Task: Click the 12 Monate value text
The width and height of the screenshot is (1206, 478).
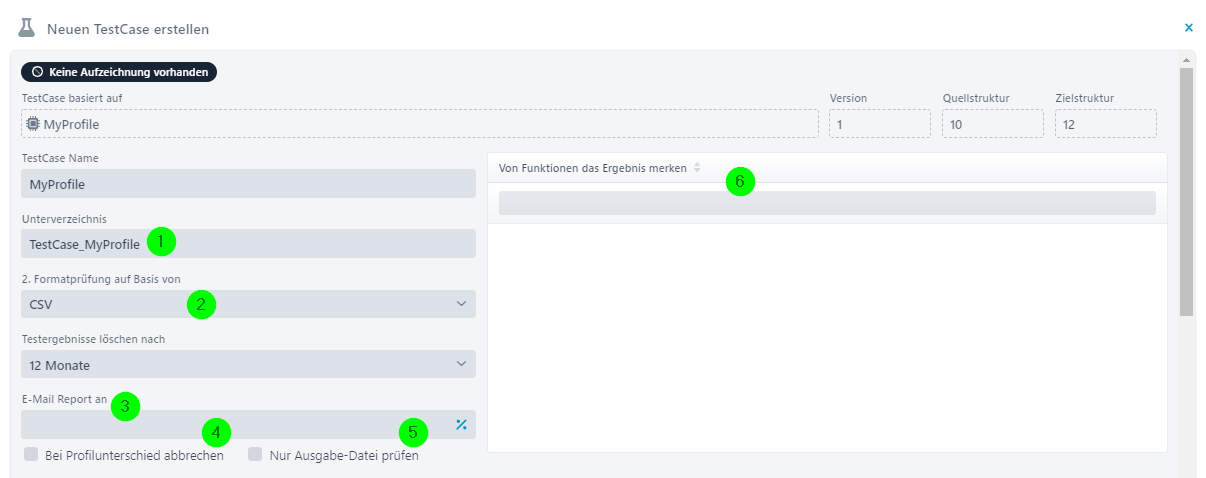Action: click(x=60, y=365)
